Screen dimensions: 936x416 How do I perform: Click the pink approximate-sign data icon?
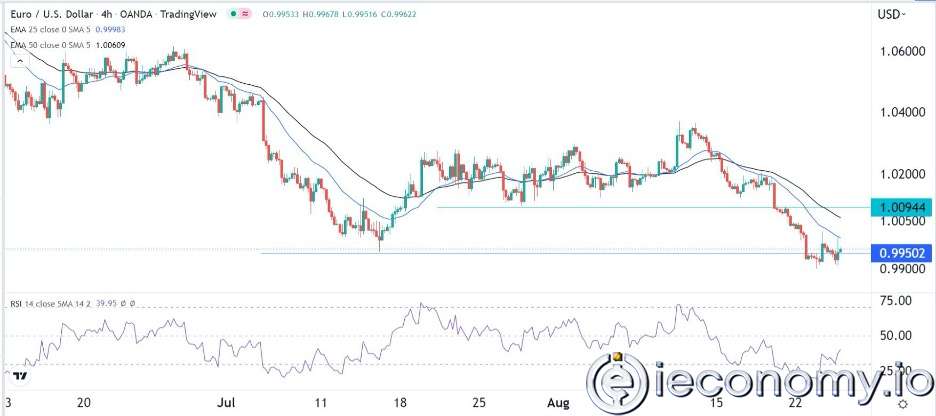[245, 12]
